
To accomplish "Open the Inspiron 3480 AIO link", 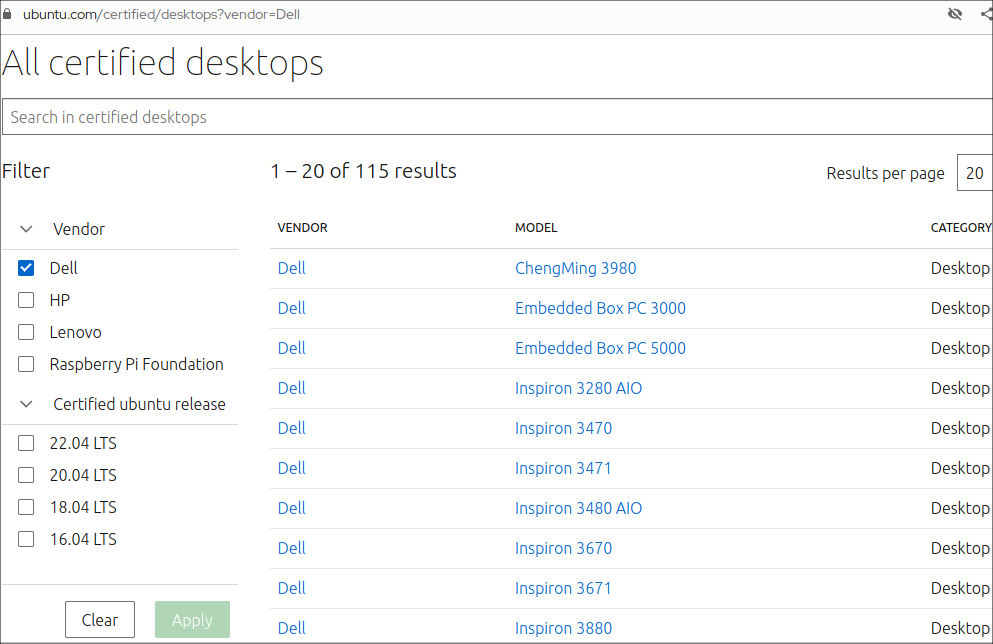I will [578, 508].
